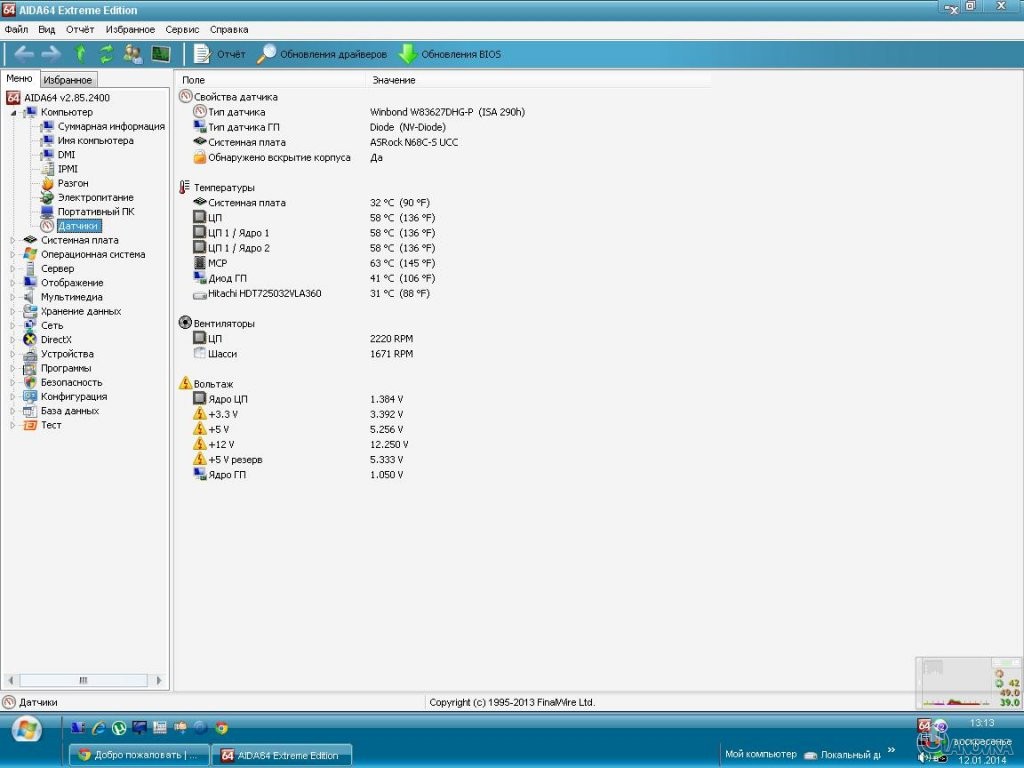Expand the Системная плата tree node
The width and height of the screenshot is (1024, 768).
tap(13, 240)
